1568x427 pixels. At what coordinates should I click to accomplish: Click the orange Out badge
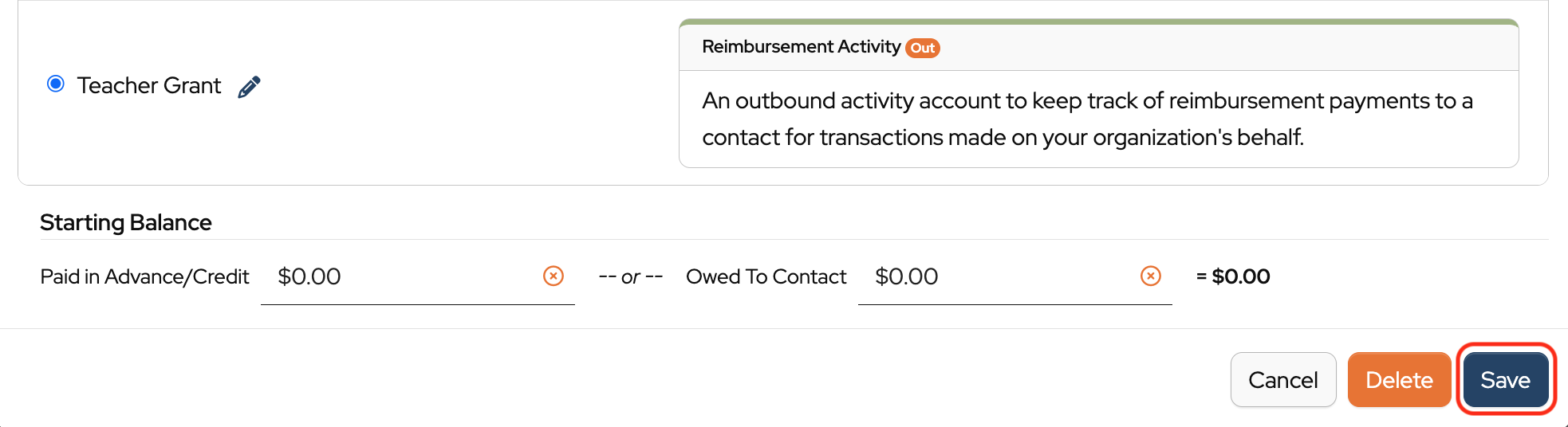(923, 48)
